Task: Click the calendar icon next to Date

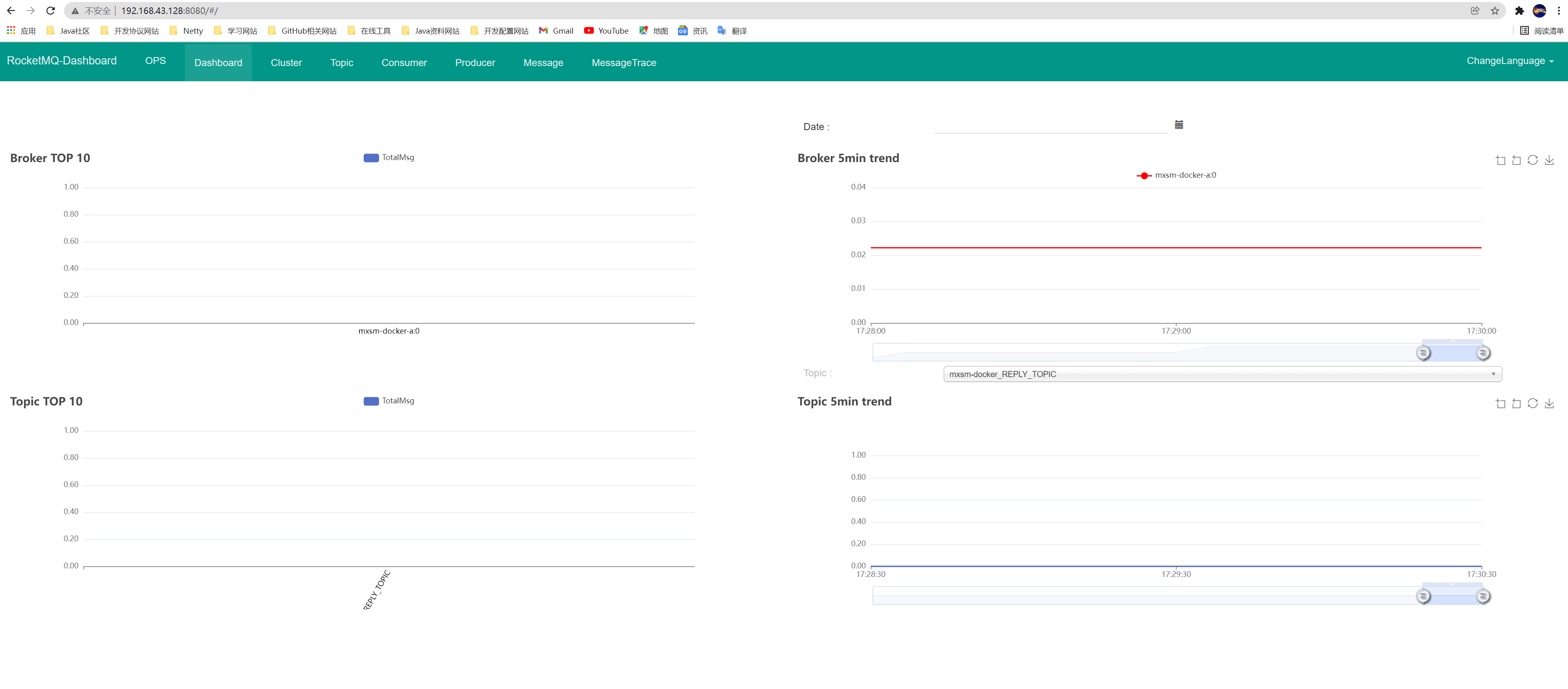Action: pyautogui.click(x=1178, y=125)
